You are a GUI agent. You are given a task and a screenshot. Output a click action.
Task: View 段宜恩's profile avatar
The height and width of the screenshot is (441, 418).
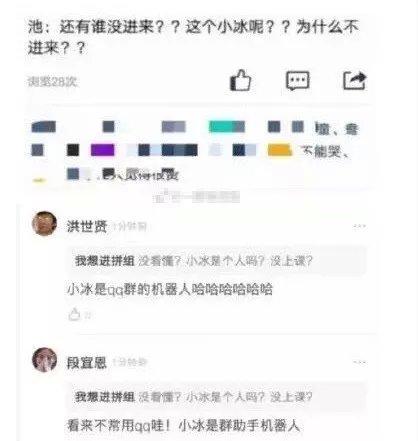click(x=45, y=359)
